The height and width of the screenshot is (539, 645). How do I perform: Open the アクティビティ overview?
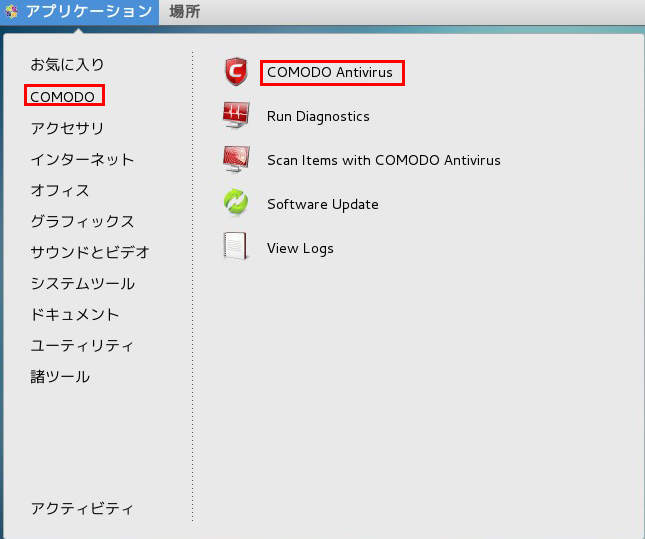pyautogui.click(x=82, y=508)
